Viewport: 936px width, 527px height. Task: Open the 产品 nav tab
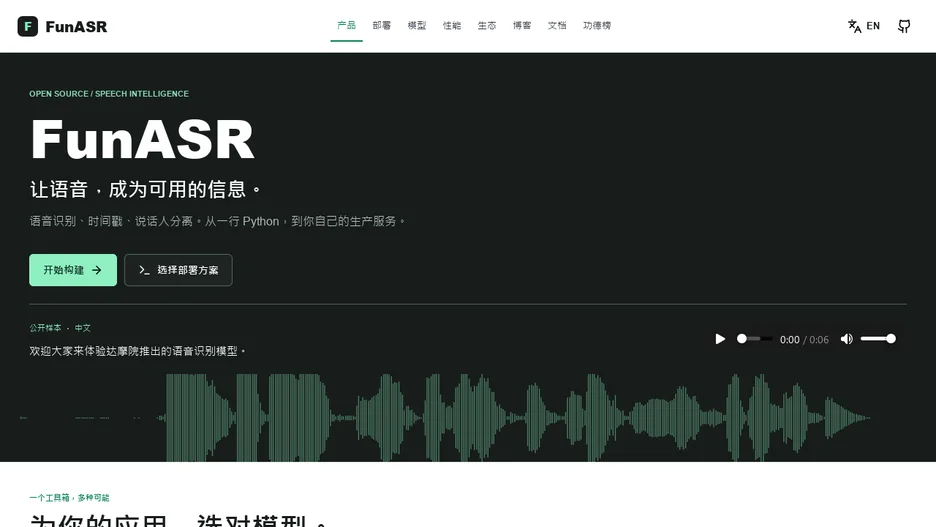pyautogui.click(x=346, y=25)
